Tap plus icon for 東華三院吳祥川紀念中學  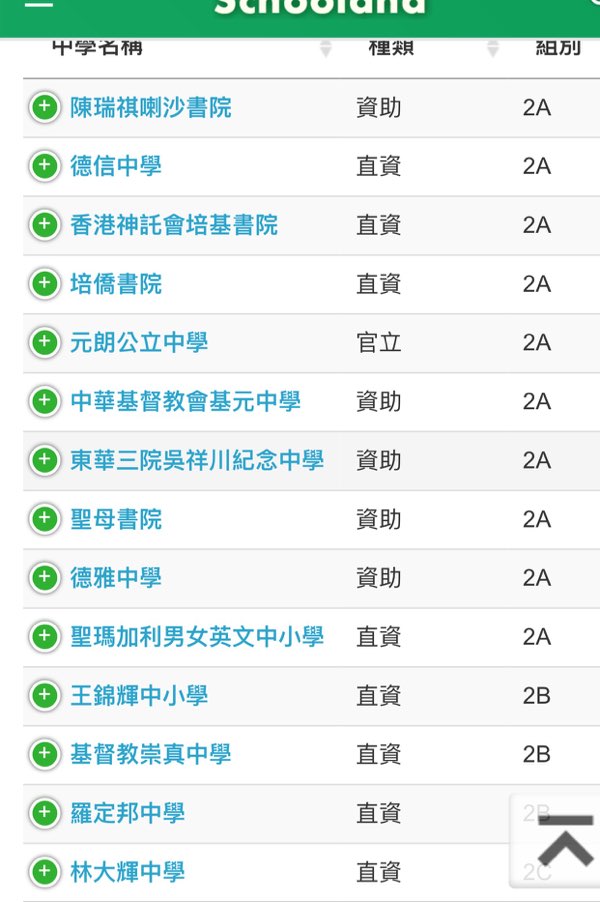45,460
